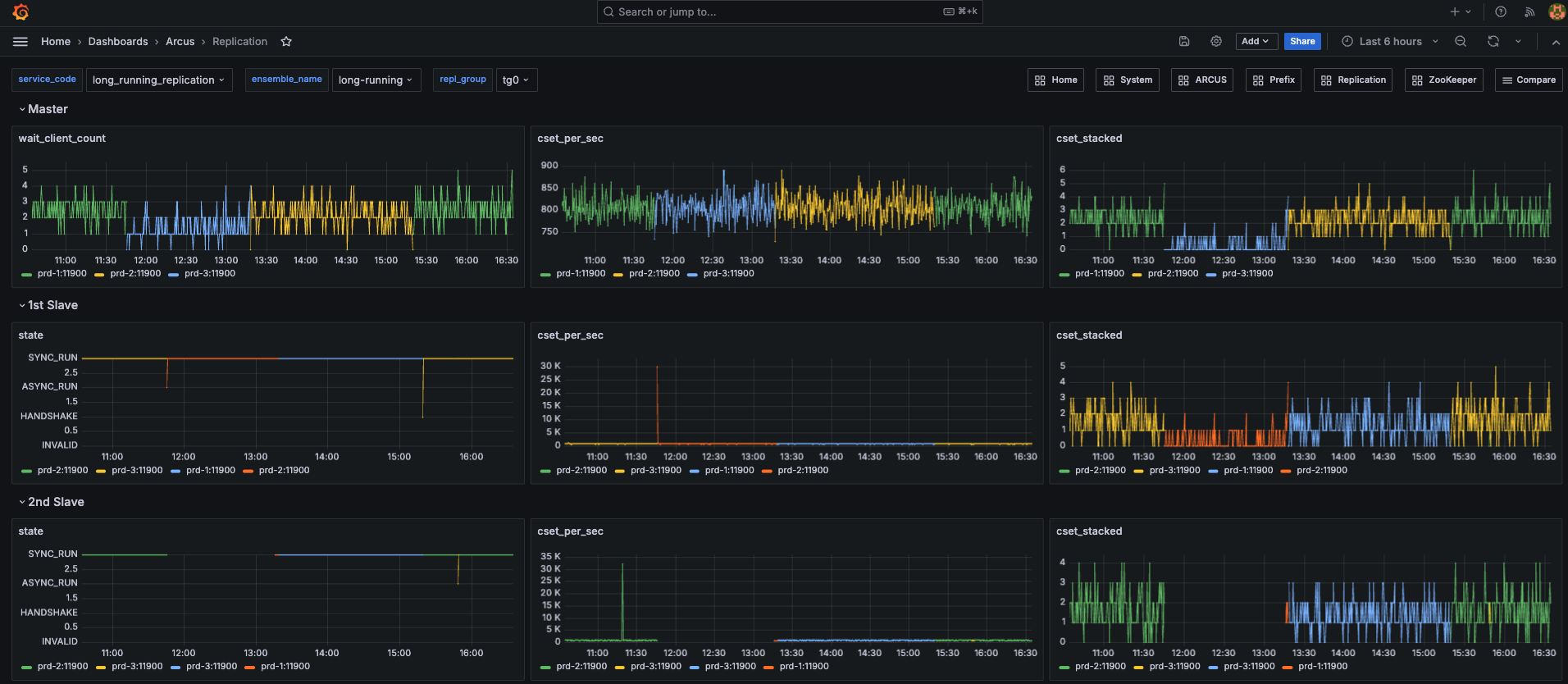Image resolution: width=1568 pixels, height=684 pixels.
Task: Collapse the 1st Slave row
Action: click(x=52, y=305)
